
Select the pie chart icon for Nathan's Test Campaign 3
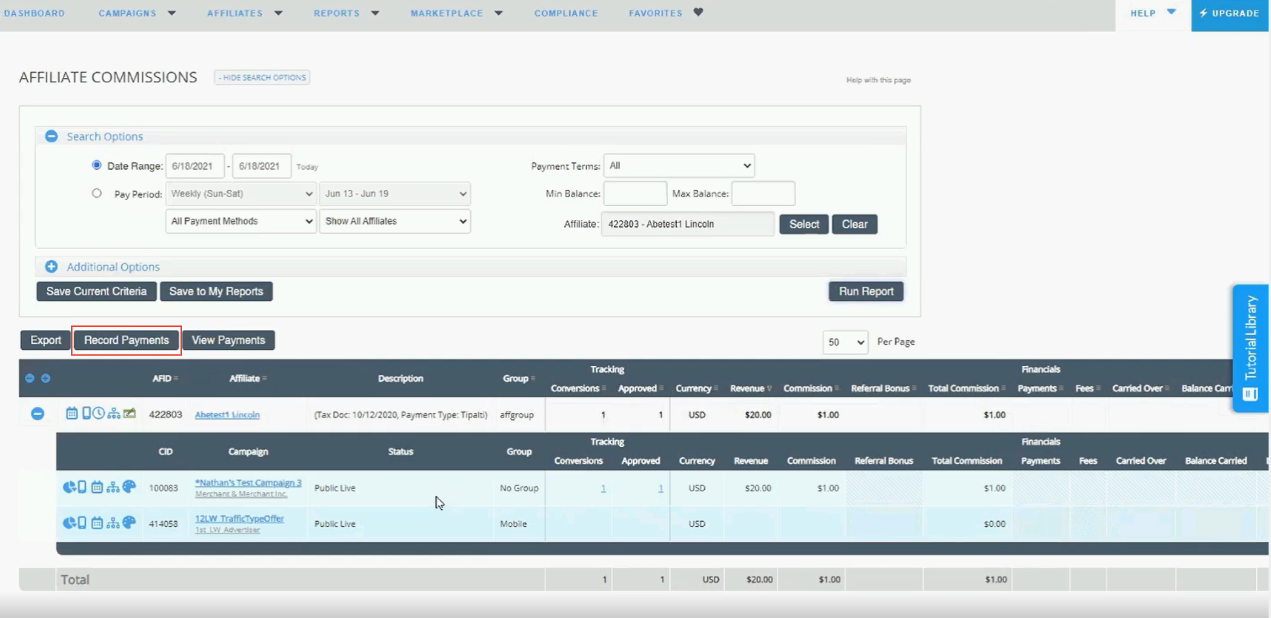click(x=70, y=487)
